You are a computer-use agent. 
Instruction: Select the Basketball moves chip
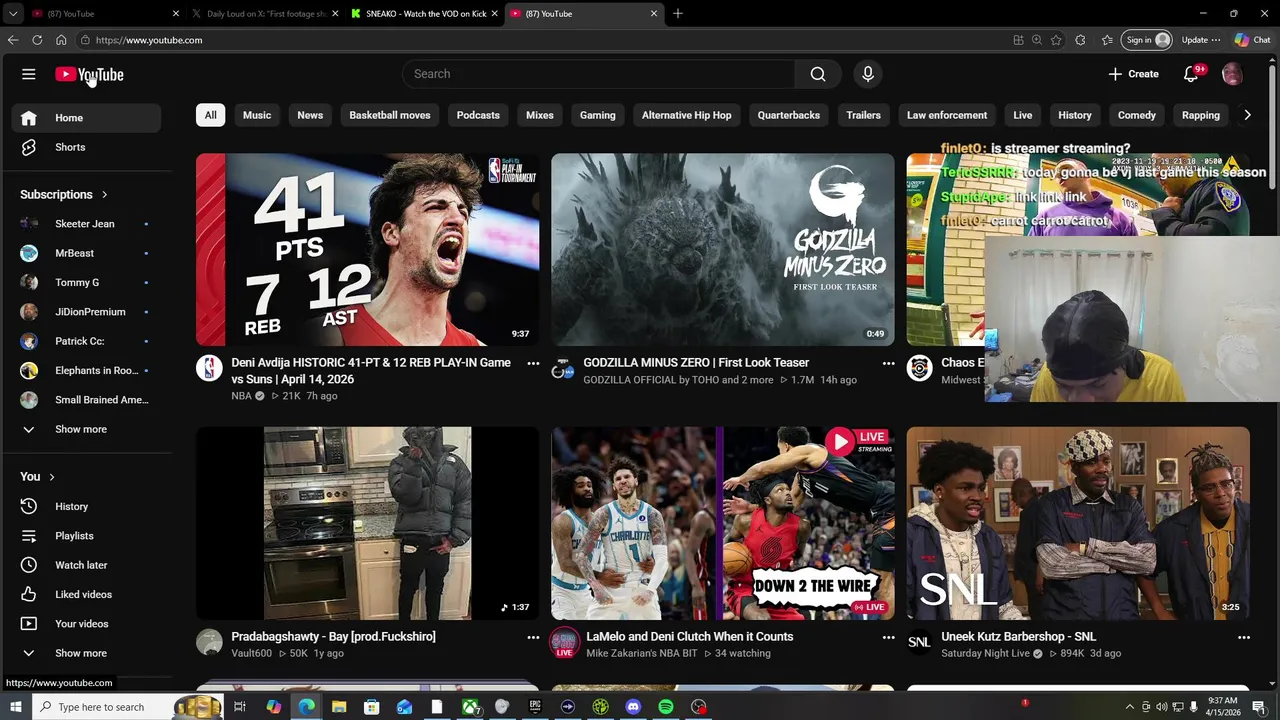(390, 115)
